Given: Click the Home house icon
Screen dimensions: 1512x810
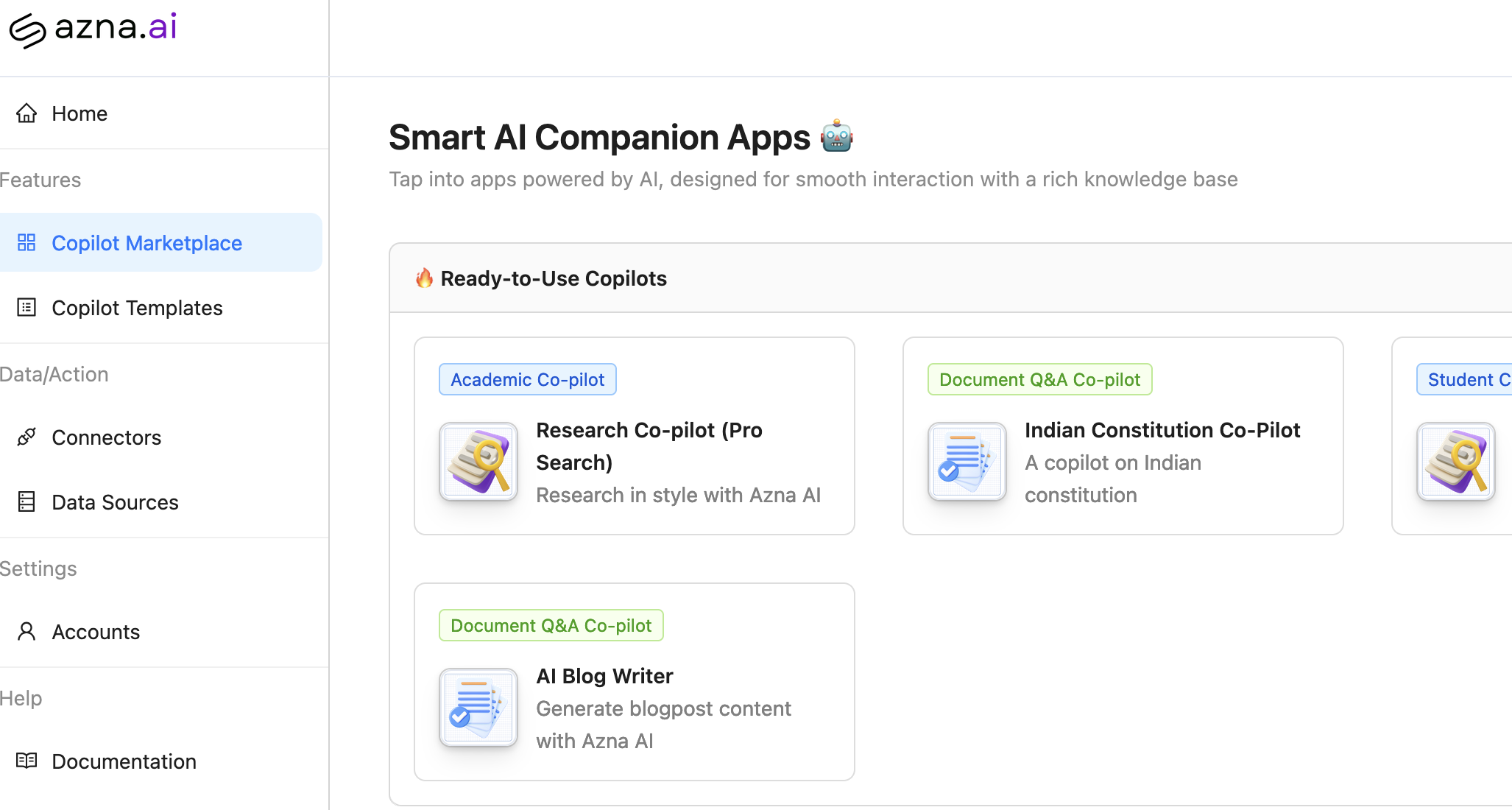Looking at the screenshot, I should 27,113.
